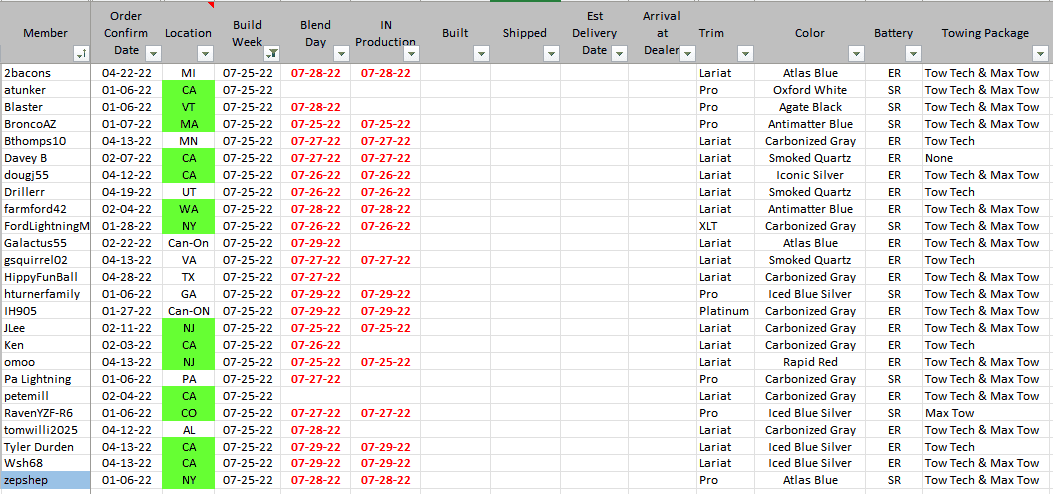
Task: Click the red comment indicator on Location header
Action: pyautogui.click(x=212, y=4)
